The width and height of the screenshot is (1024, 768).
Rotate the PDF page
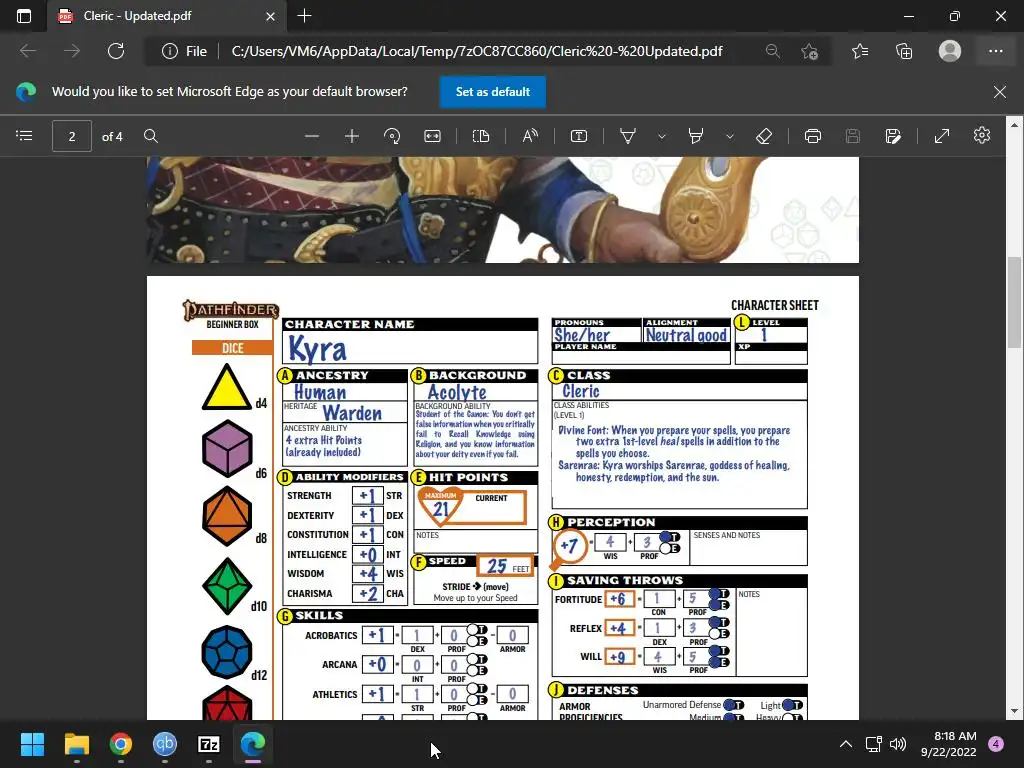click(392, 136)
